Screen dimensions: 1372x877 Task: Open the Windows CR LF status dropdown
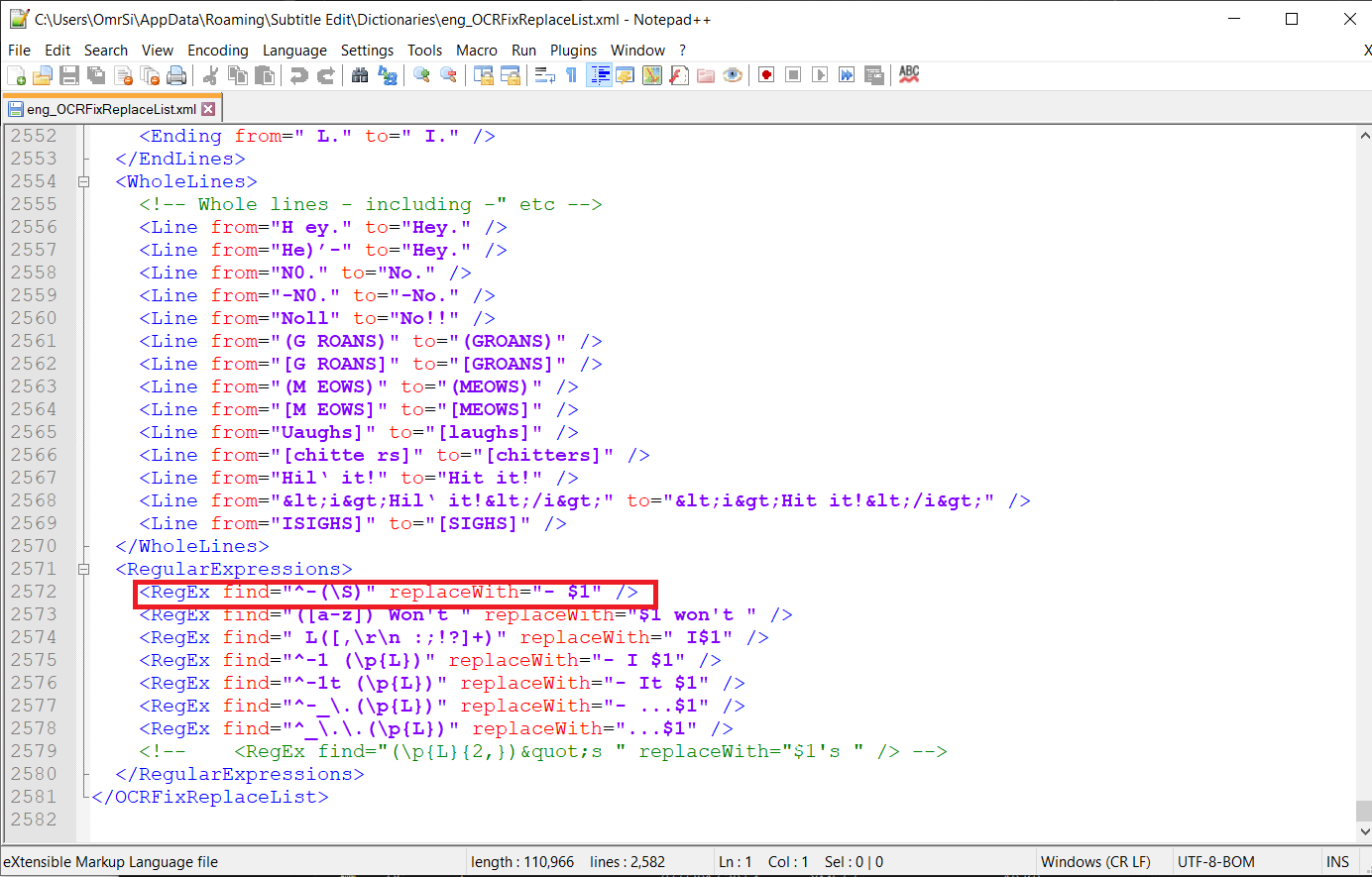1097,861
